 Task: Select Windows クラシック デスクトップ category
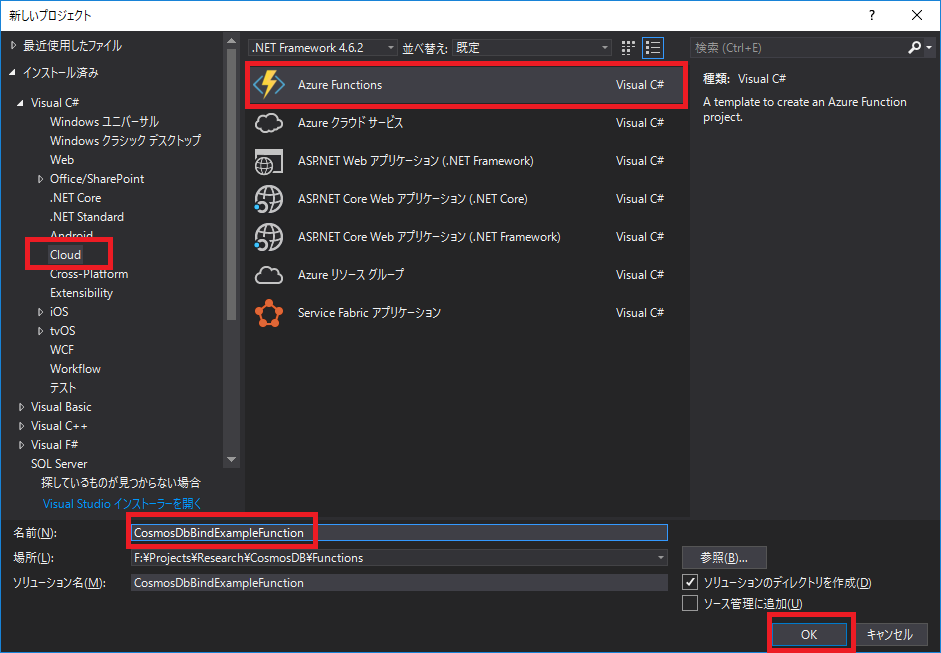[125, 140]
